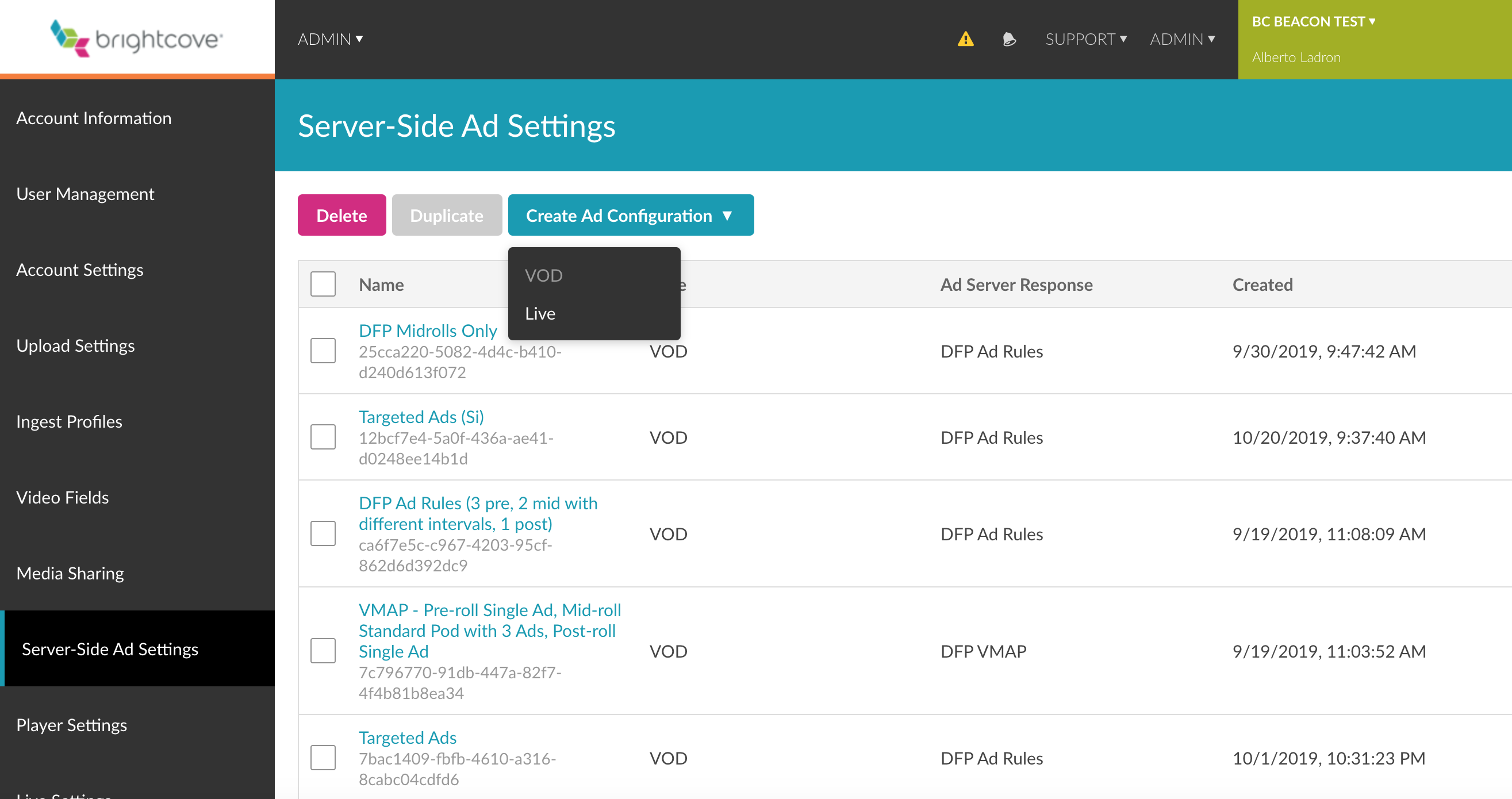Click the date 9/19/2019, 11:03:52 AM
The height and width of the screenshot is (799, 1512).
pyautogui.click(x=1329, y=651)
